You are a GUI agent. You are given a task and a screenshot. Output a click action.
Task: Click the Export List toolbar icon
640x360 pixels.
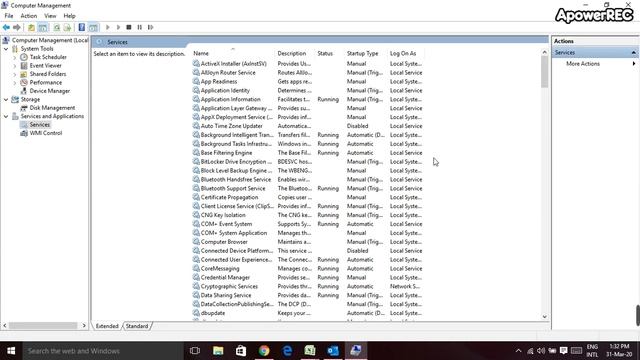click(x=67, y=27)
